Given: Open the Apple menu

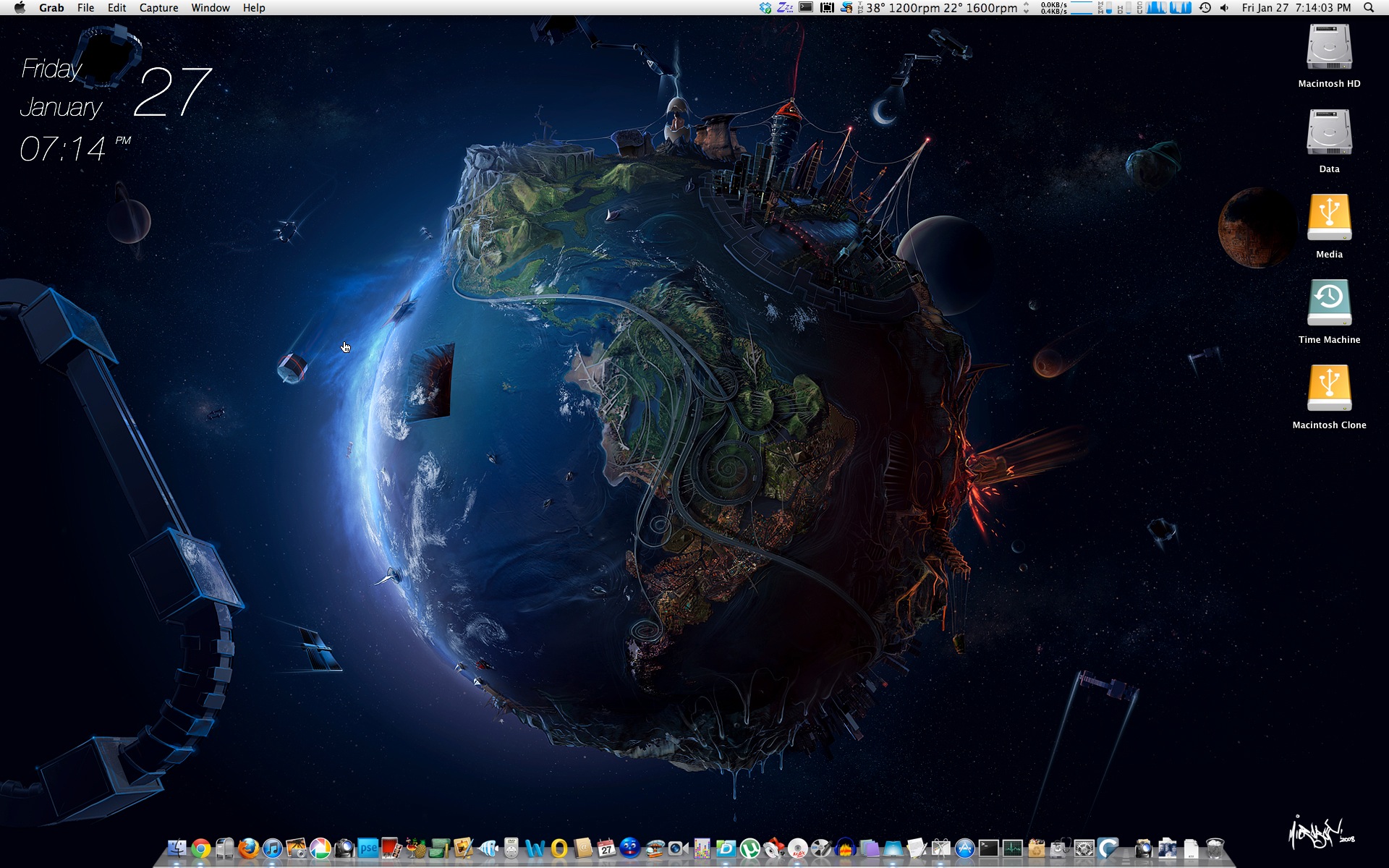Looking at the screenshot, I should [20, 8].
